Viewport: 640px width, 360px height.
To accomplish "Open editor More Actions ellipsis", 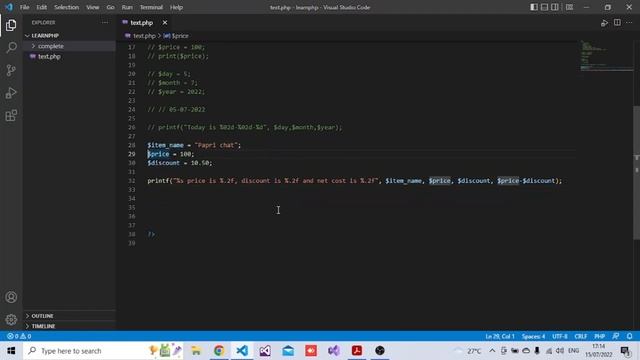I will point(629,23).
